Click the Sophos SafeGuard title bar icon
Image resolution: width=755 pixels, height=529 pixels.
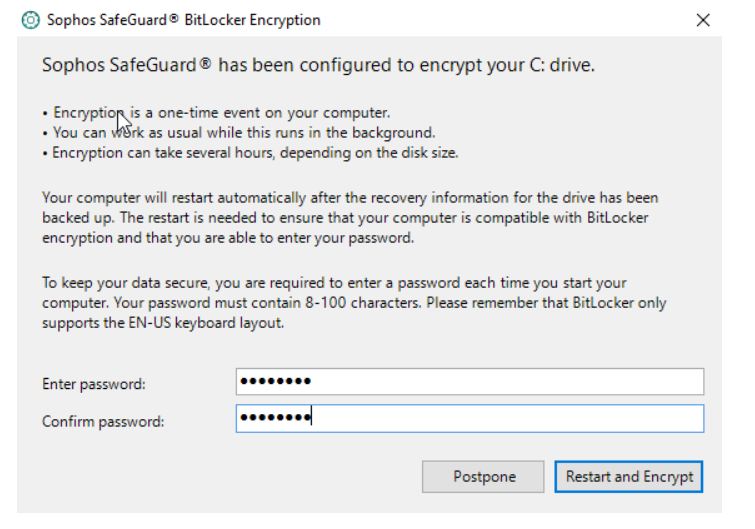[30, 20]
